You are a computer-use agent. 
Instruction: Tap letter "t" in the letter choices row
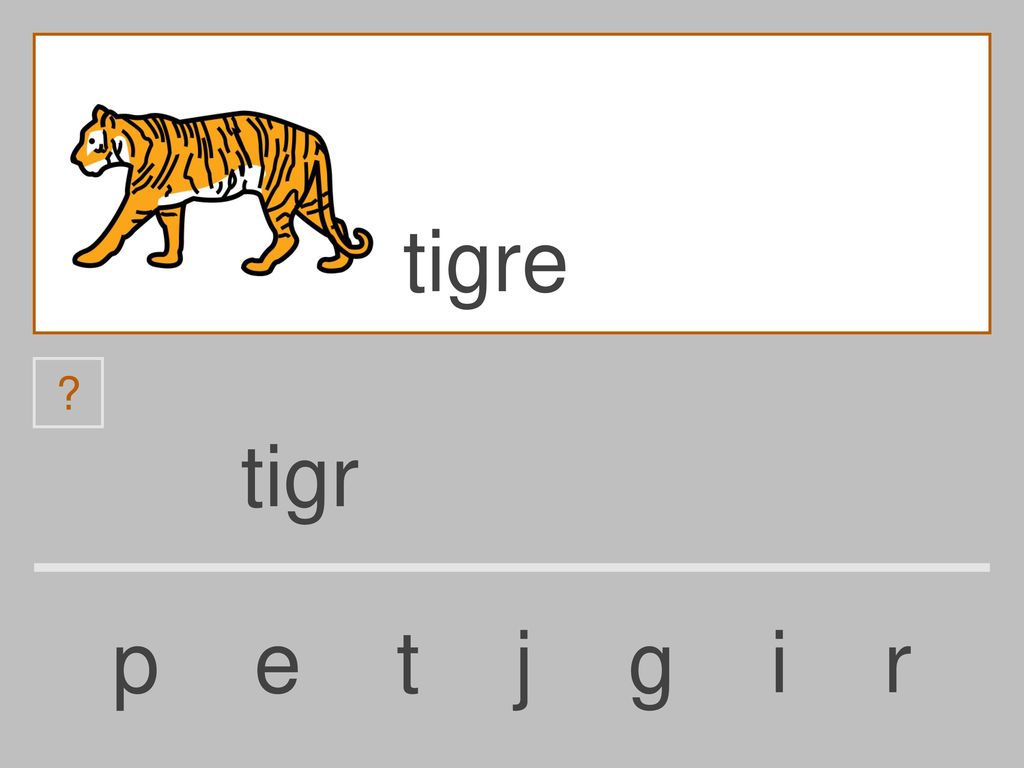[x=408, y=663]
